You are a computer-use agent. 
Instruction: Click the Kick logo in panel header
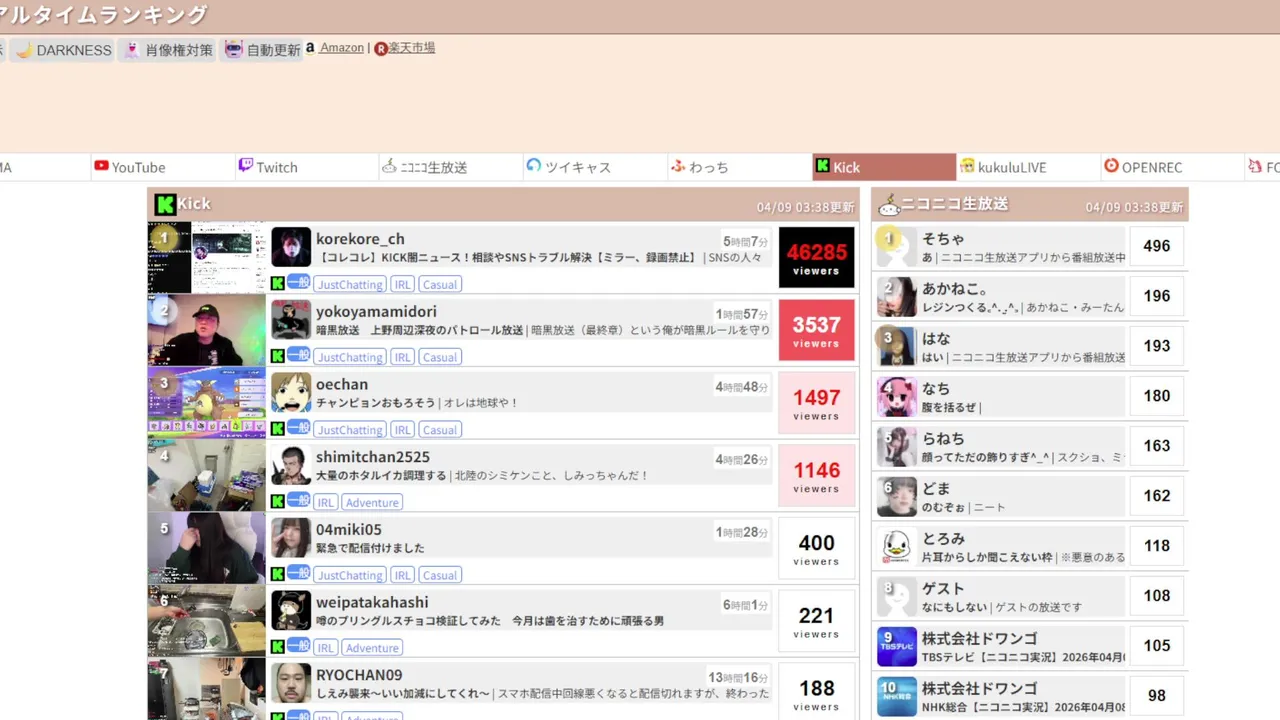click(165, 204)
